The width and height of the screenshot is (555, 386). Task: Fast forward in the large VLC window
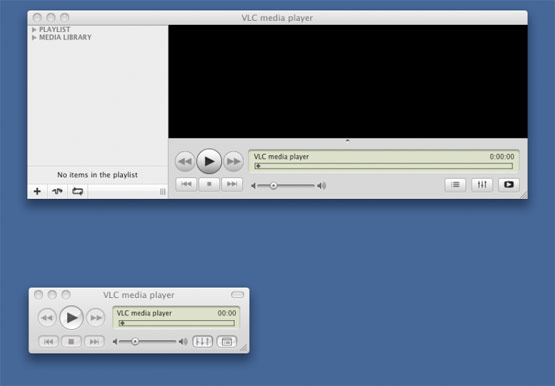tap(233, 161)
